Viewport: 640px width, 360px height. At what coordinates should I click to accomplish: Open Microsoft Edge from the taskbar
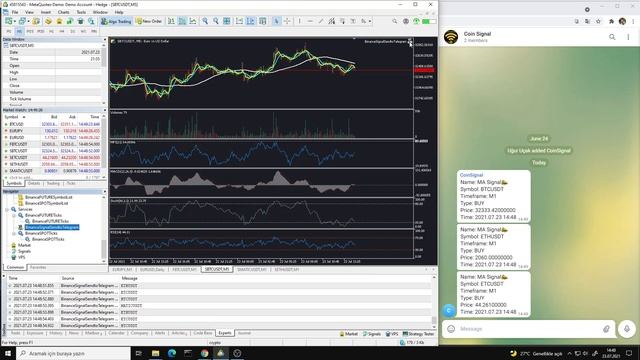(172, 353)
